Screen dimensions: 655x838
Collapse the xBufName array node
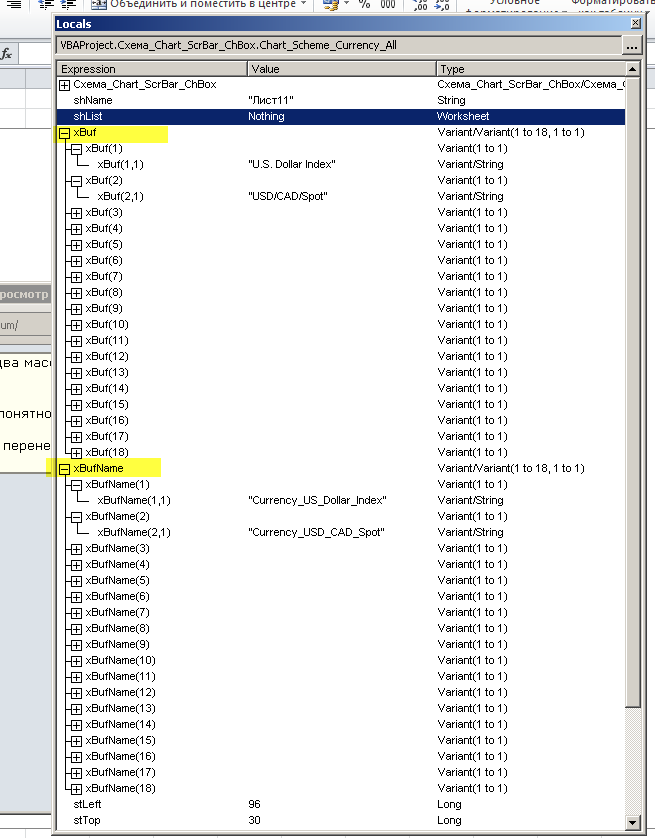tap(65, 469)
